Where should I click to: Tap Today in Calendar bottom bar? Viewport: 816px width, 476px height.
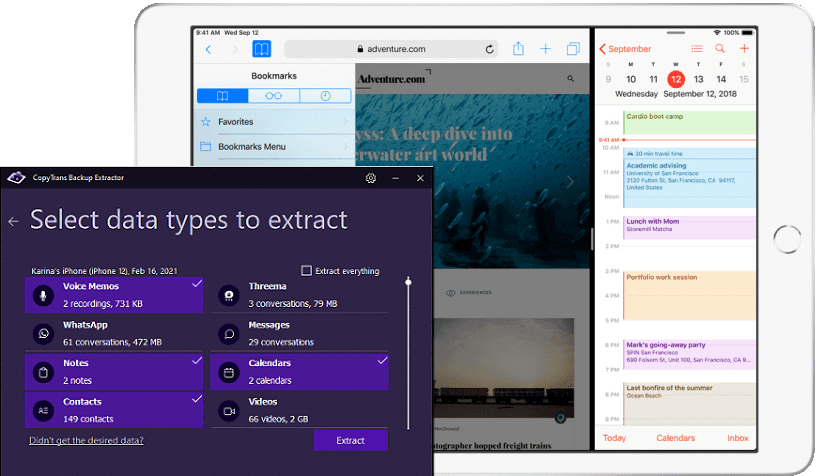(615, 438)
